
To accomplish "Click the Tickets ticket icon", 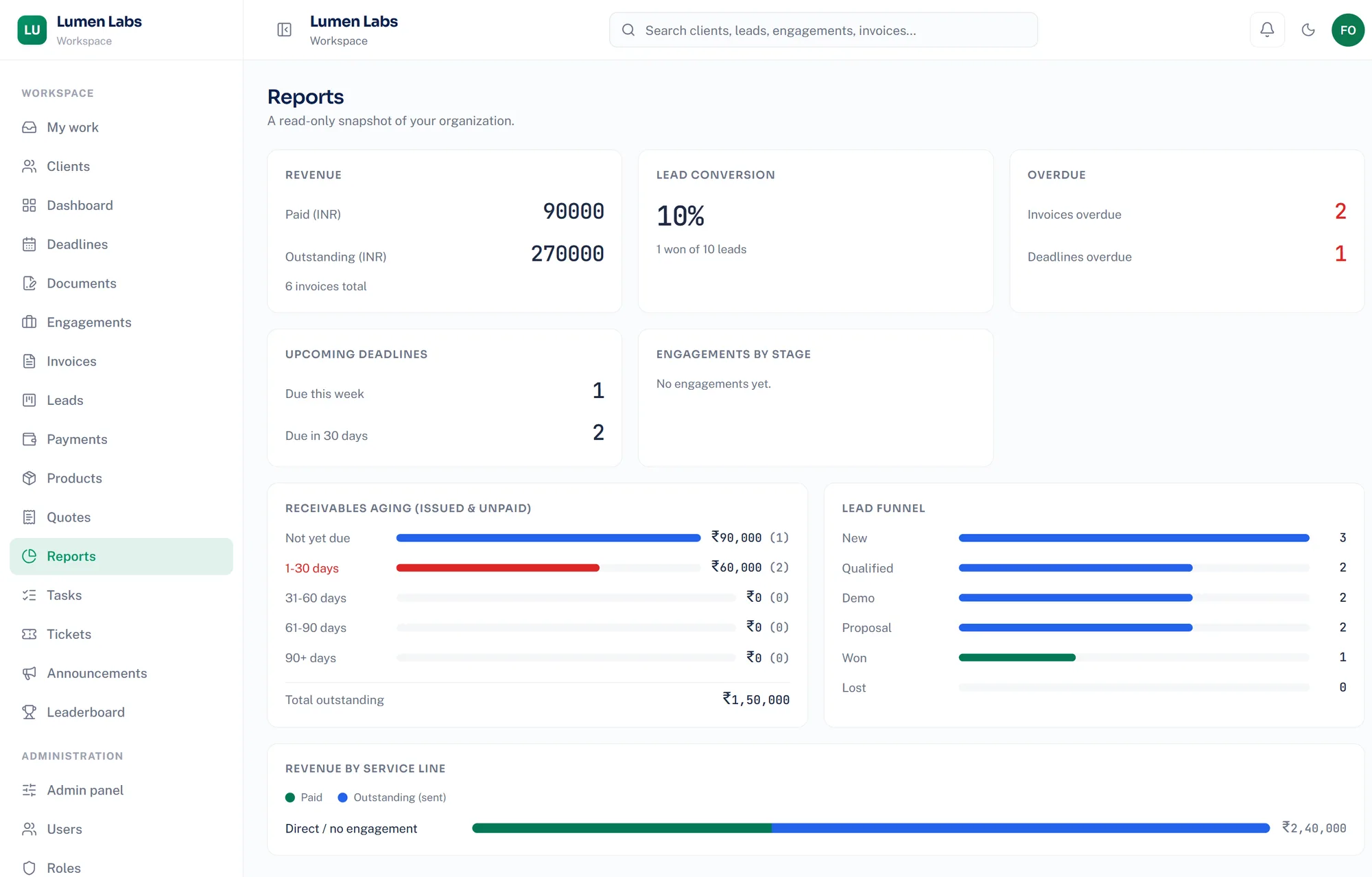I will (x=29, y=635).
